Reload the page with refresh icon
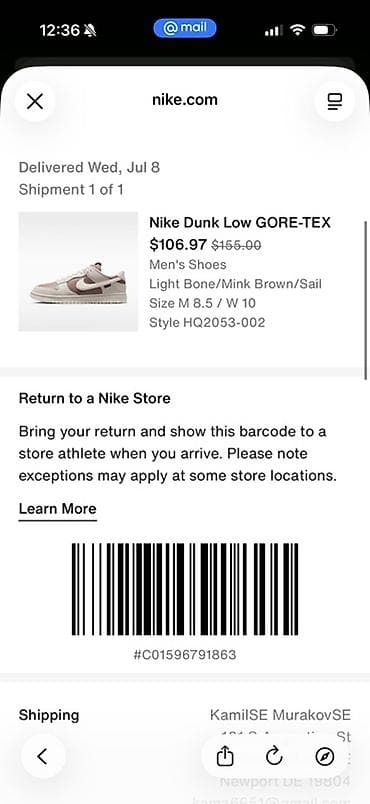The width and height of the screenshot is (370, 804). tap(274, 756)
